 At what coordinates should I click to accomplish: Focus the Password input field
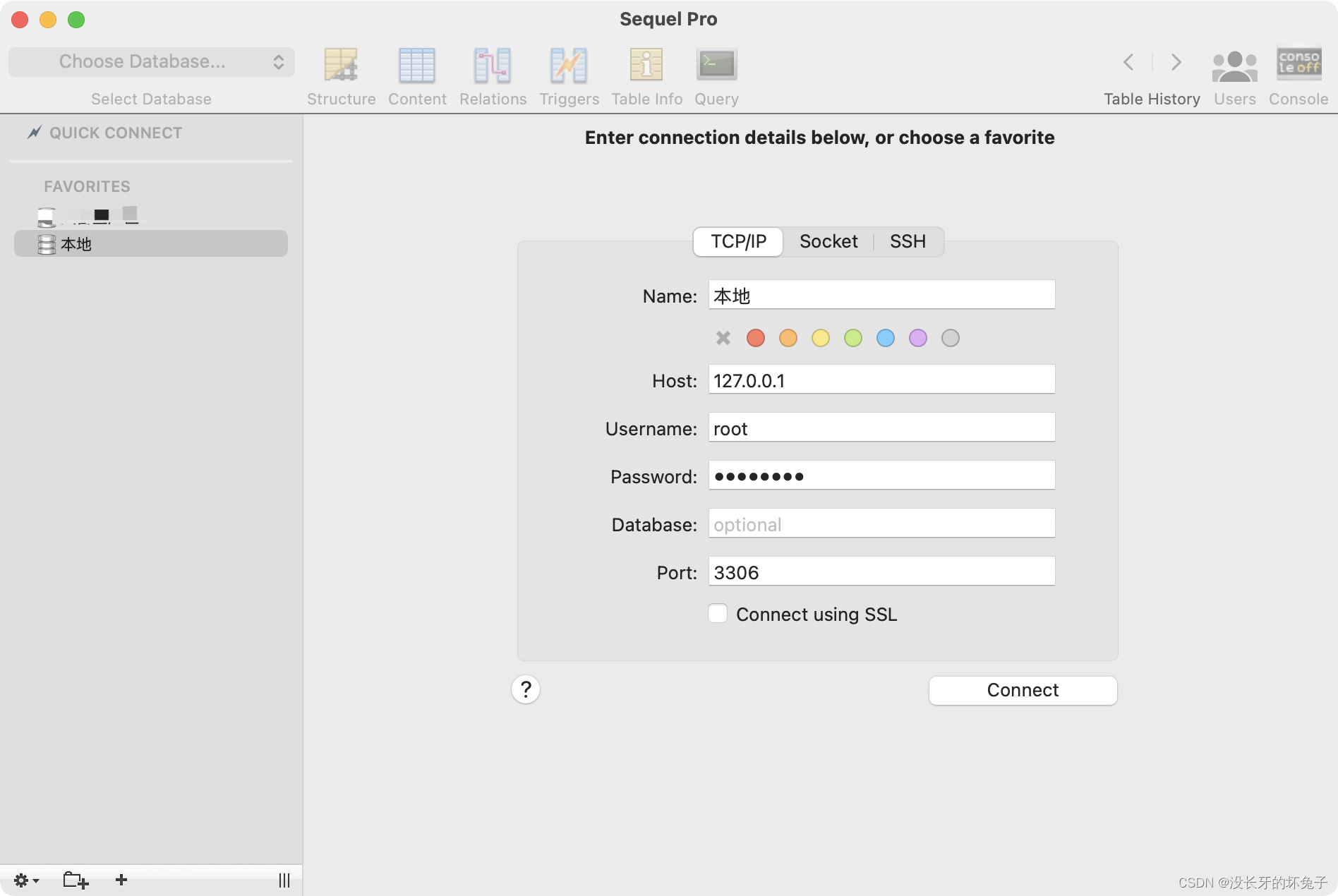pyautogui.click(x=881, y=476)
